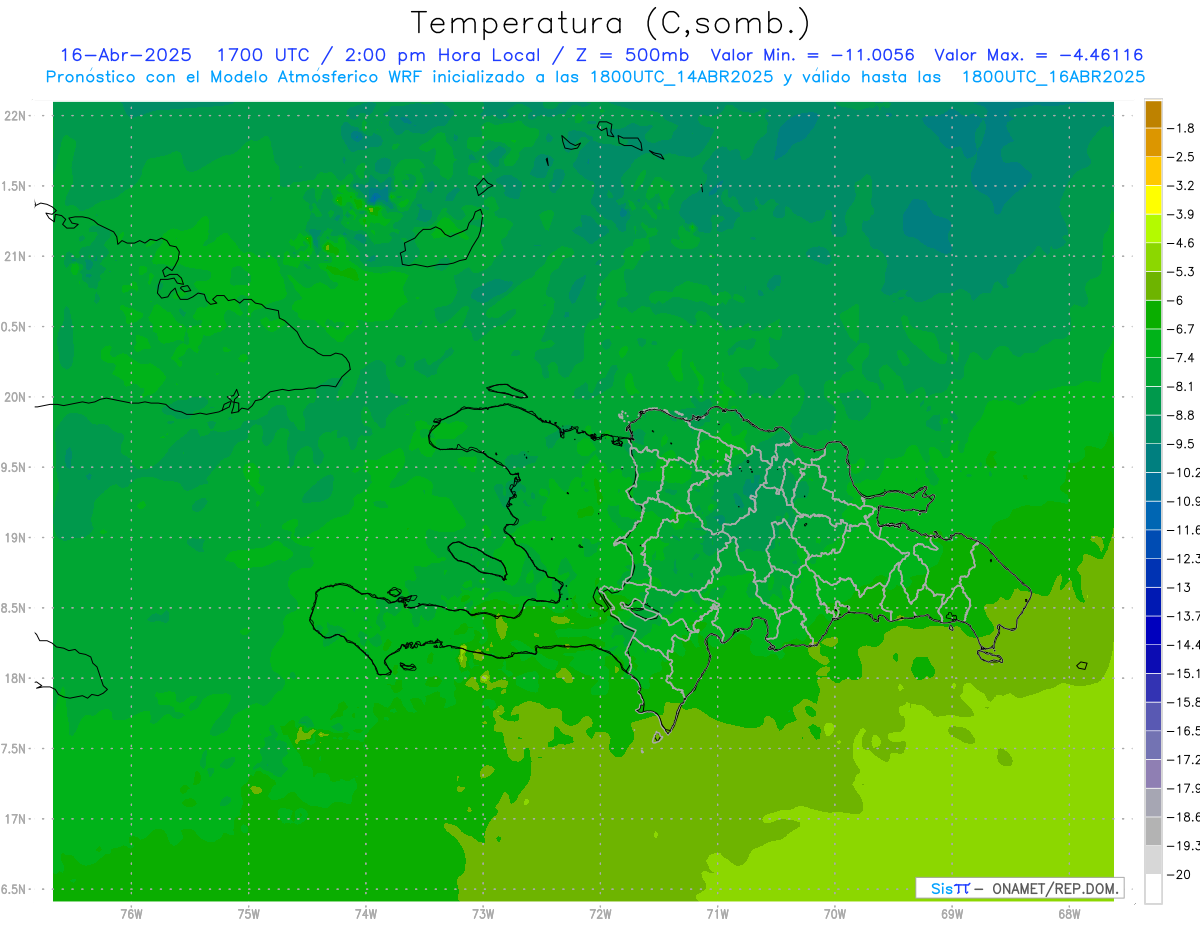Click the '21N' latitude axis label
Screen dimensions: 1200x927
pyautogui.click(x=17, y=256)
